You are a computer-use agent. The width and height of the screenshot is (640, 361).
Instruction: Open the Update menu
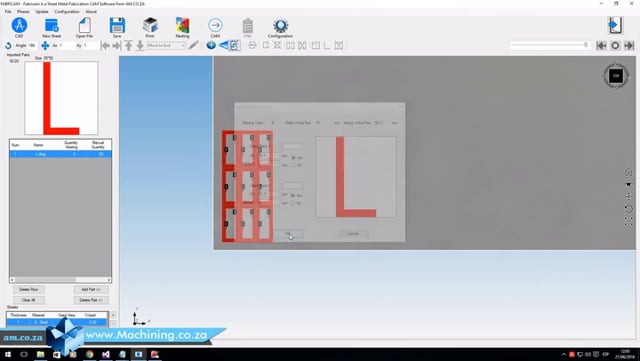[x=42, y=11]
